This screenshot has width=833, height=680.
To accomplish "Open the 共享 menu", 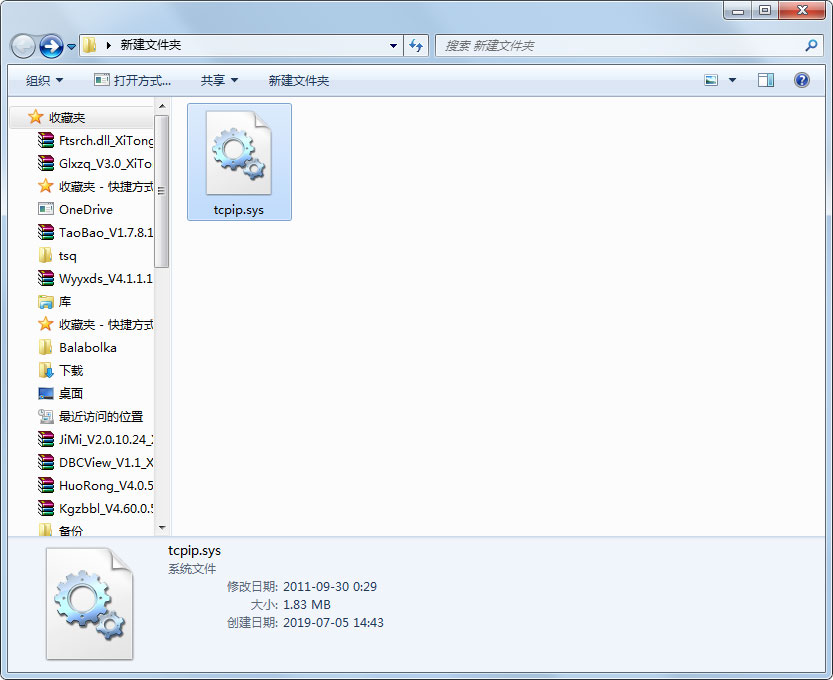I will point(217,80).
